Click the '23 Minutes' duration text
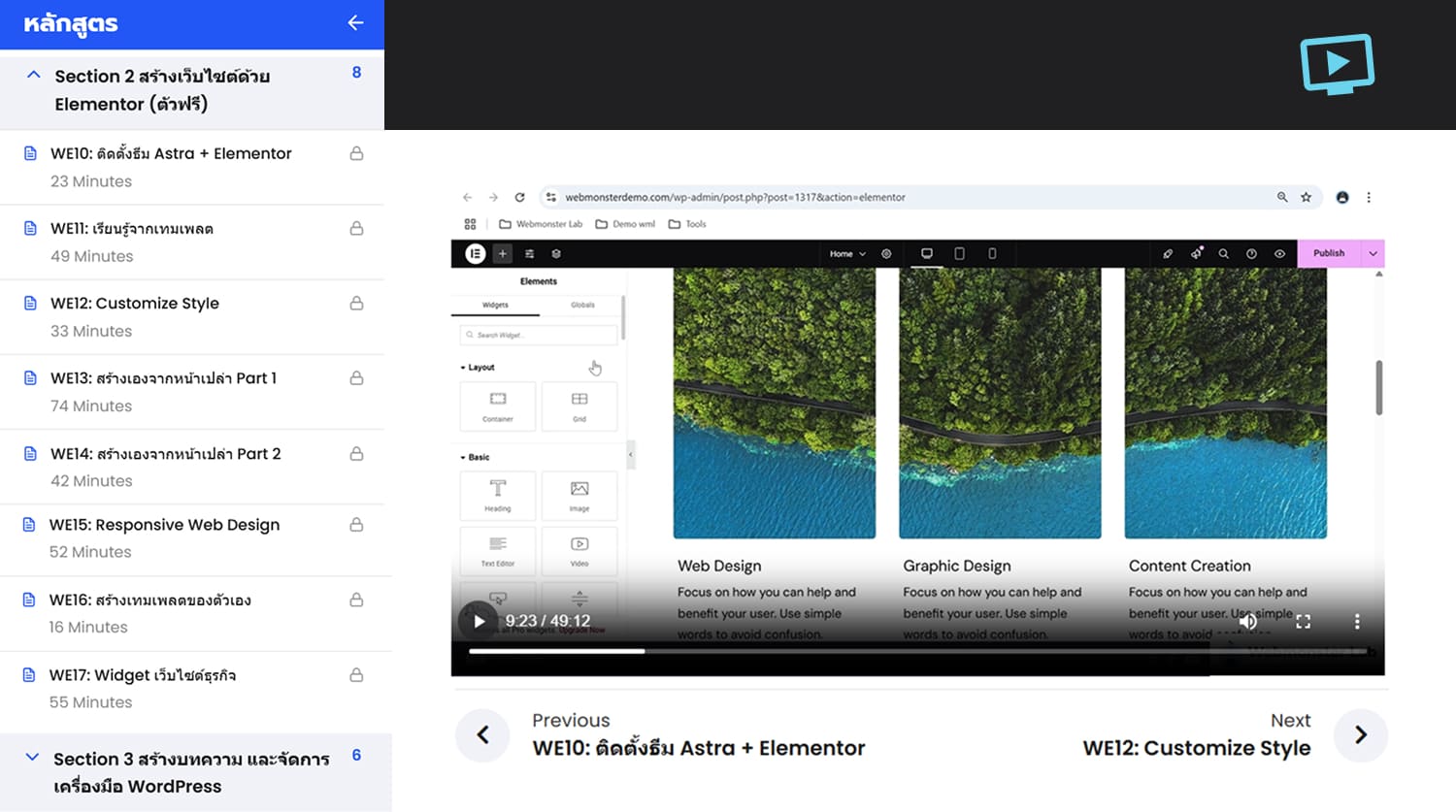The image size is (1456, 812). [x=91, y=181]
